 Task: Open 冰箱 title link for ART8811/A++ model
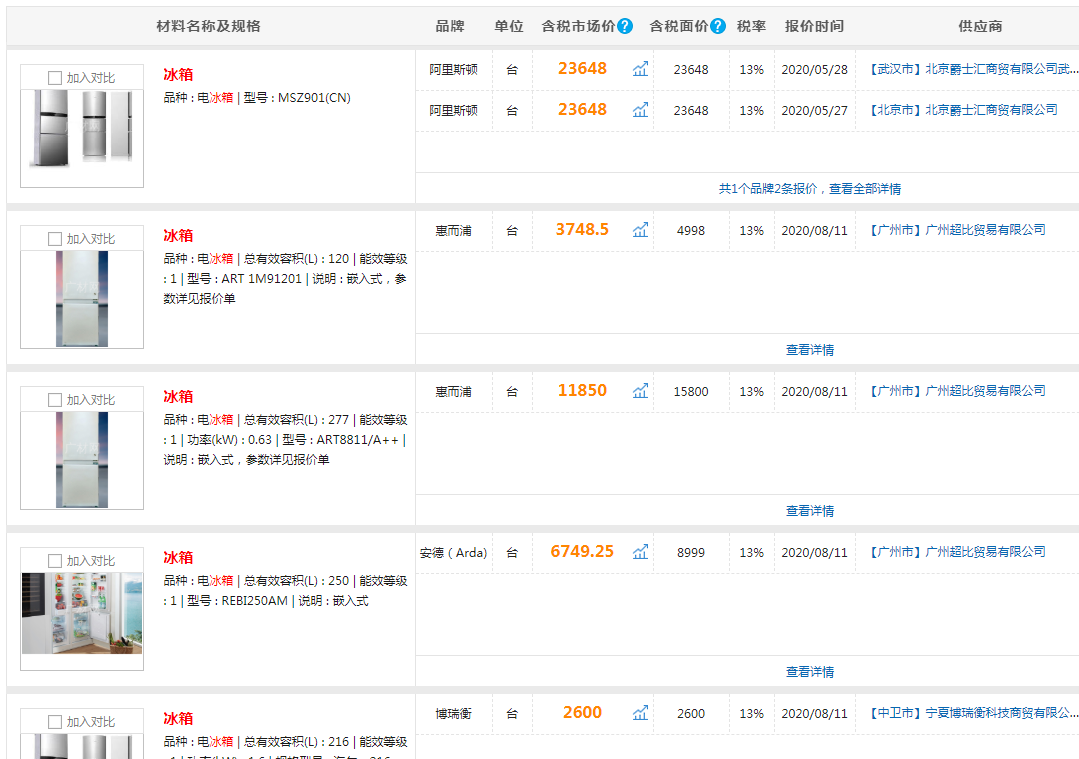tap(178, 397)
